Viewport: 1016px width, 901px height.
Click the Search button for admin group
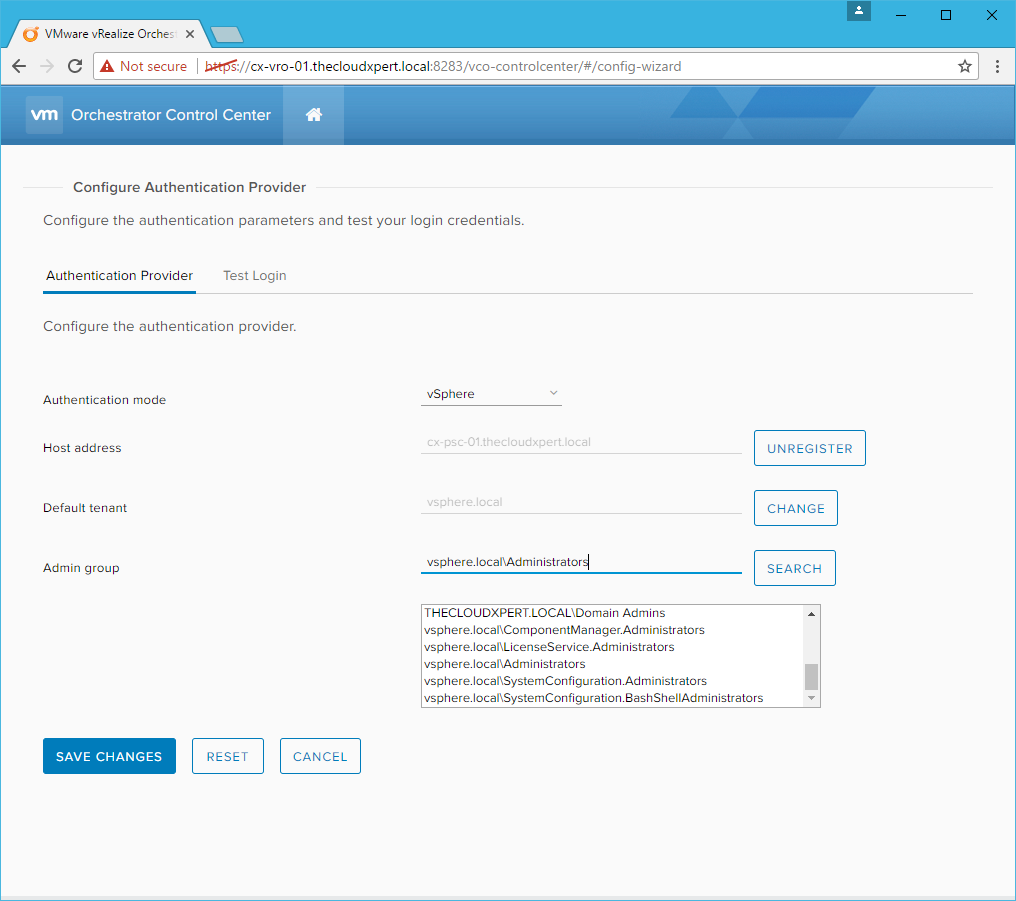(x=794, y=568)
